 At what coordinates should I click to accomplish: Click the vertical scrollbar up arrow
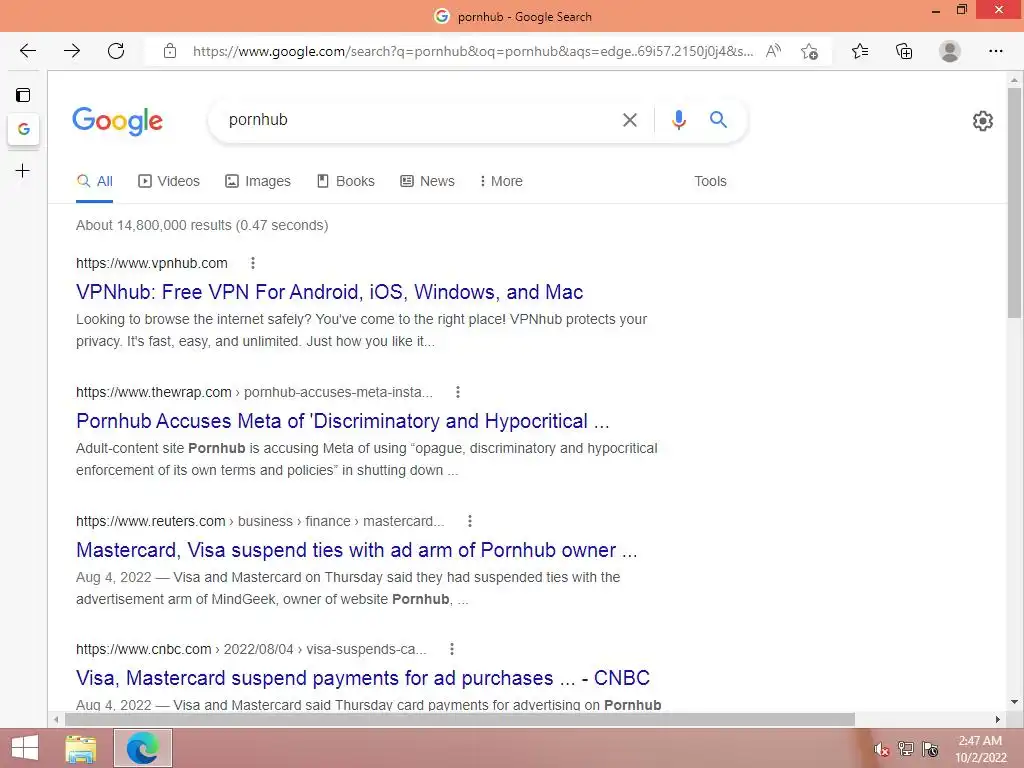click(x=1014, y=81)
